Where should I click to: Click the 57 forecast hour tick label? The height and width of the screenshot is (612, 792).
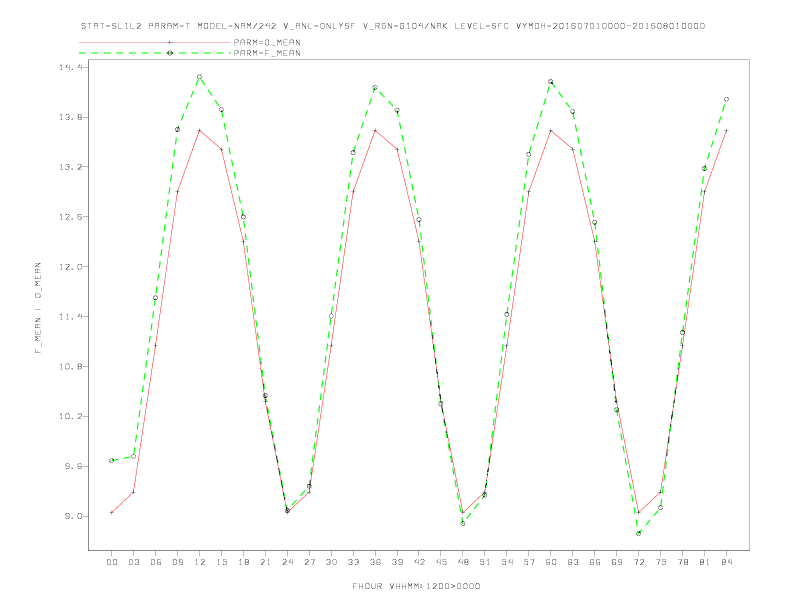pyautogui.click(x=529, y=562)
